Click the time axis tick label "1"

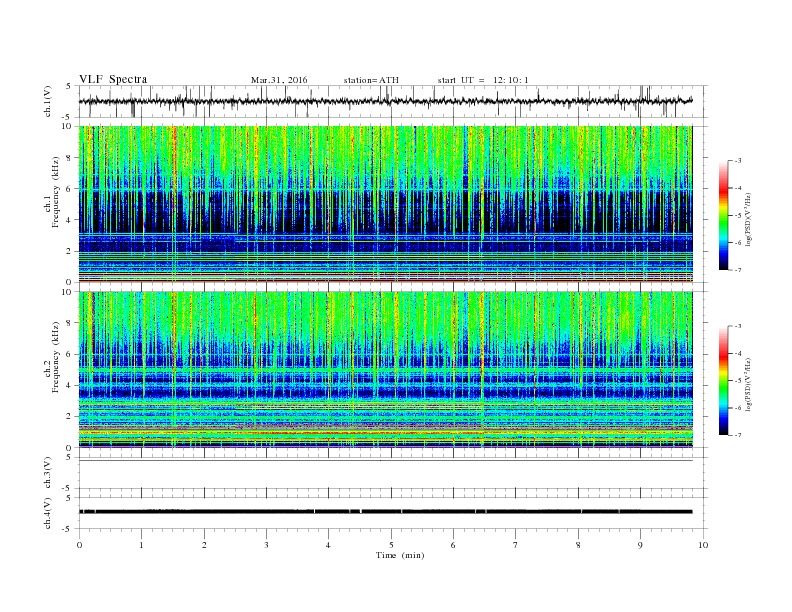tap(141, 545)
